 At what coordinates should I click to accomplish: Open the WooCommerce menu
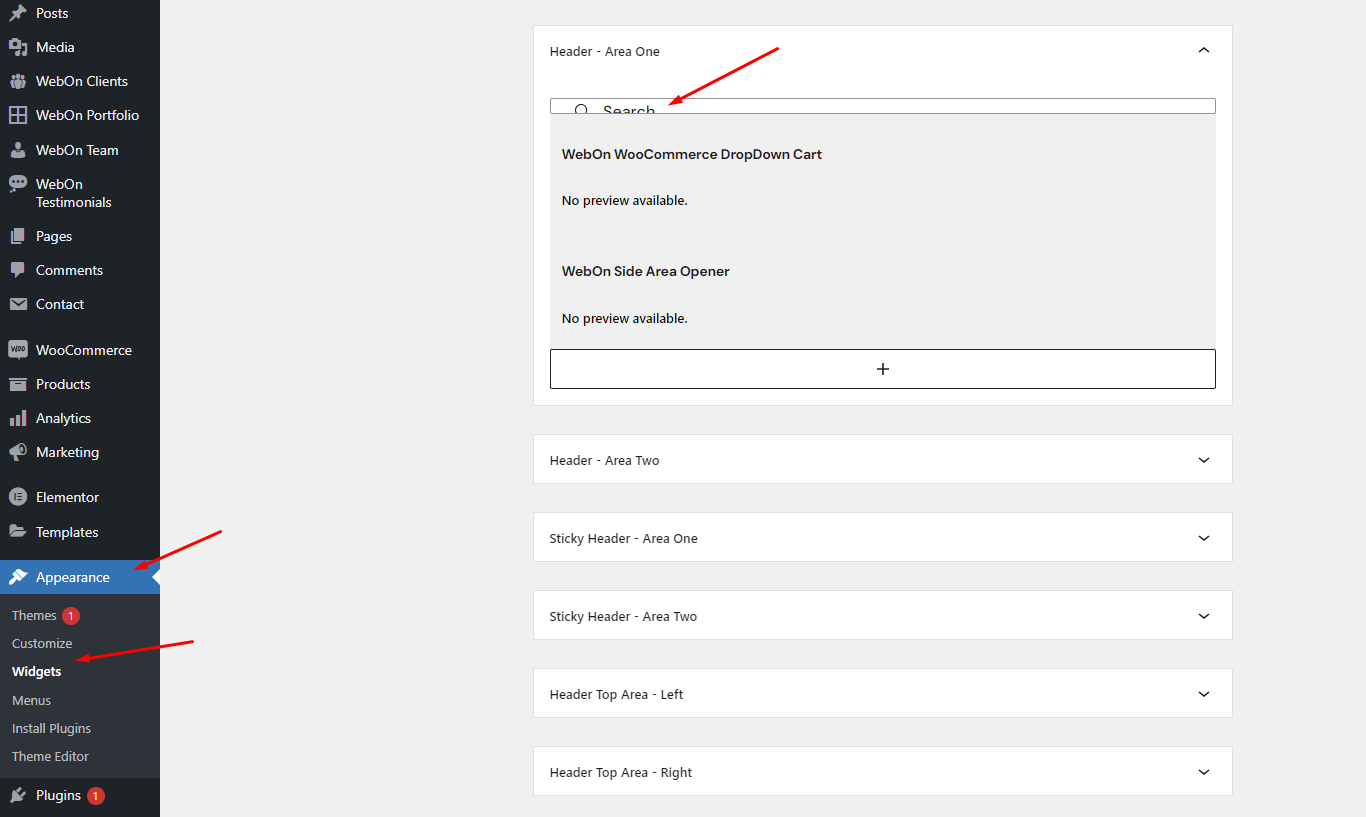click(x=84, y=350)
